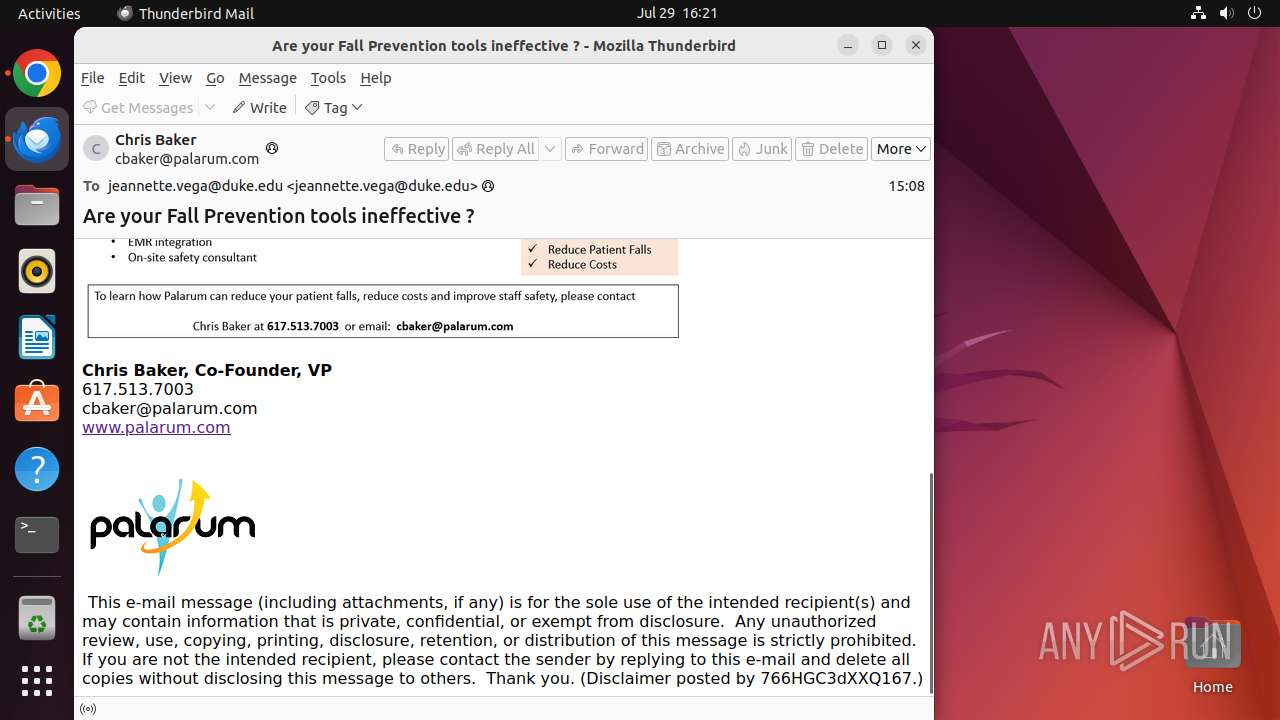The image size is (1280, 720).
Task: Reply to Chris Baker's message
Action: (416, 149)
